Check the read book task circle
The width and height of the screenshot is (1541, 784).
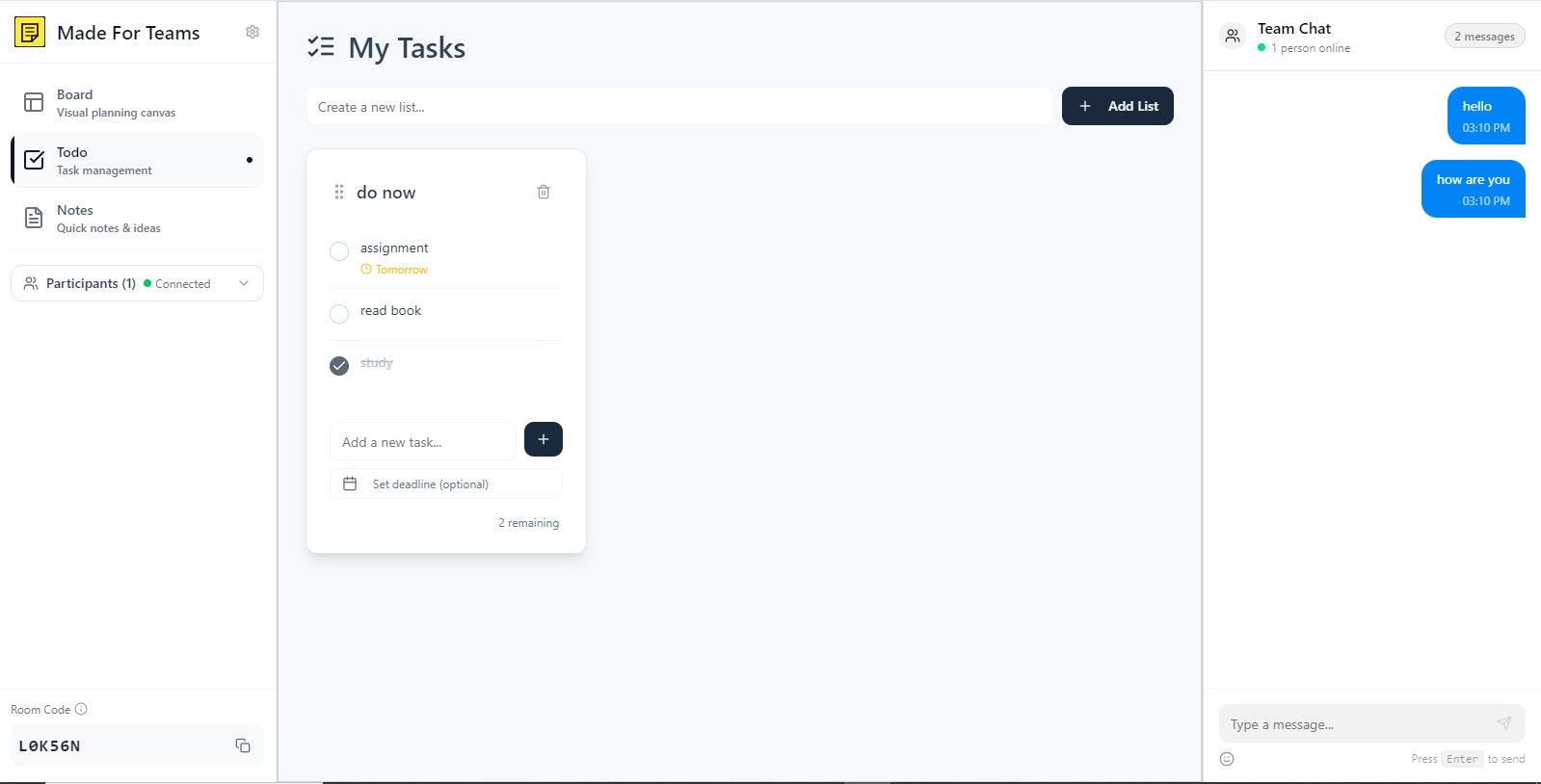339,314
